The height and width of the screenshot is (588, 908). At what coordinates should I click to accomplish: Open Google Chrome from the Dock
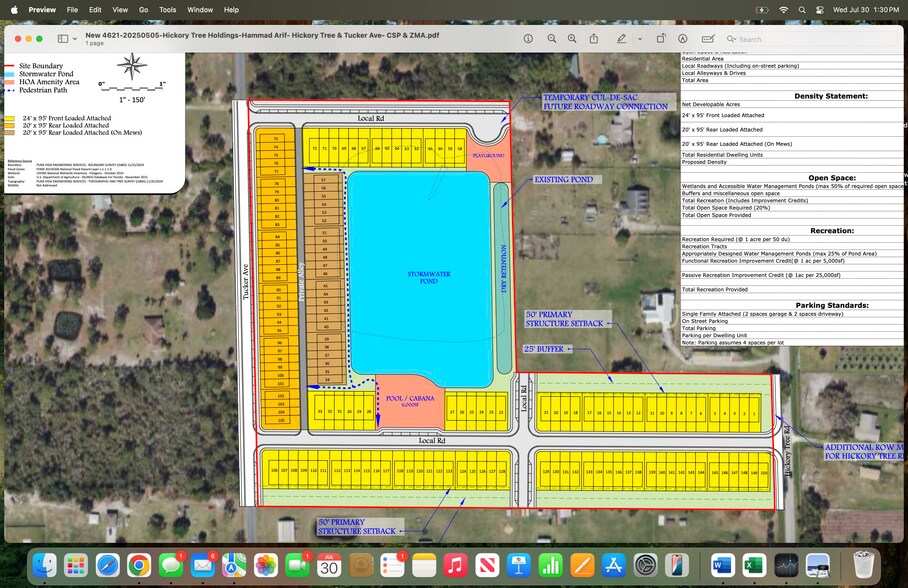point(138,565)
